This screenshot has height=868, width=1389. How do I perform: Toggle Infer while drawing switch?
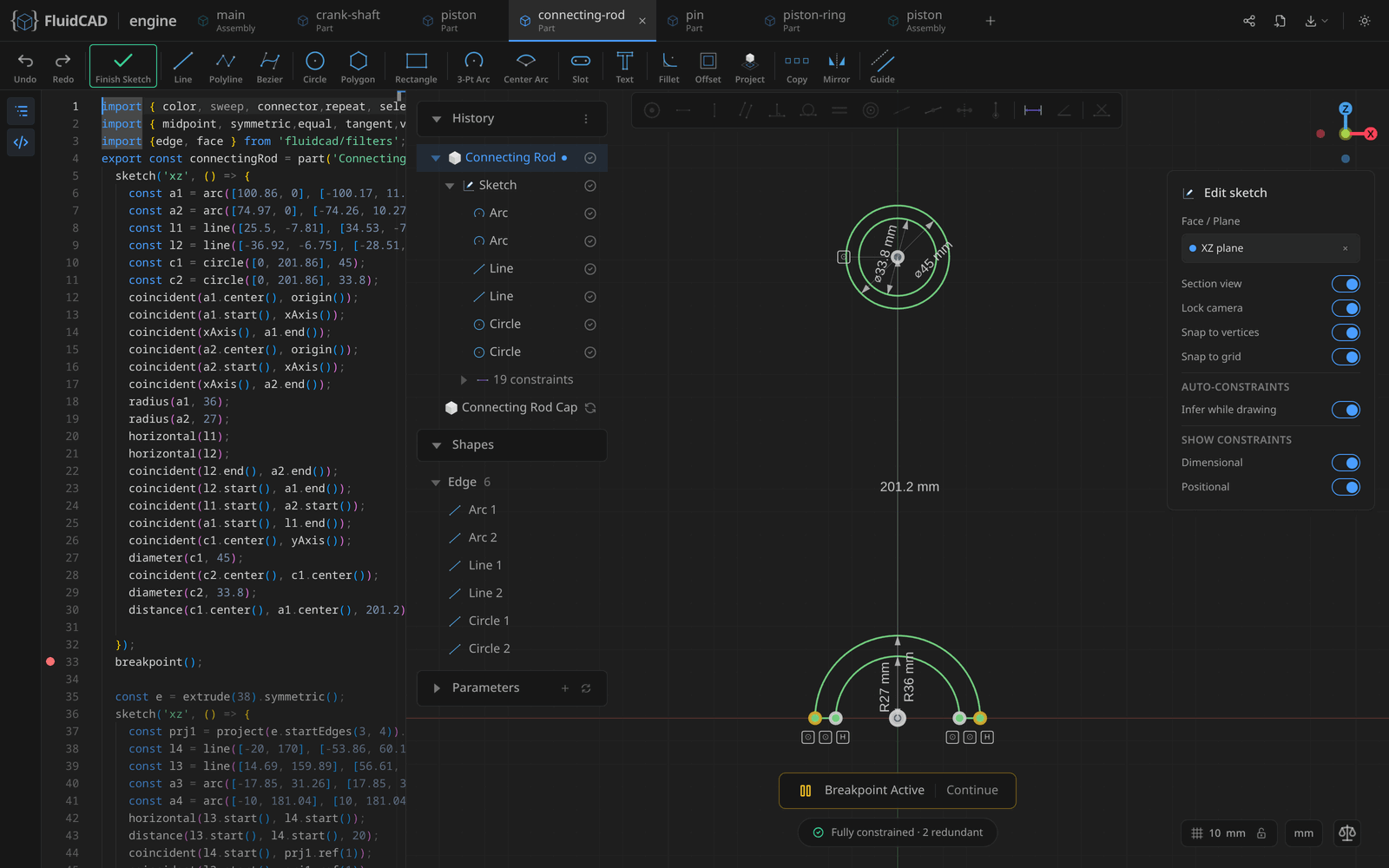point(1346,410)
